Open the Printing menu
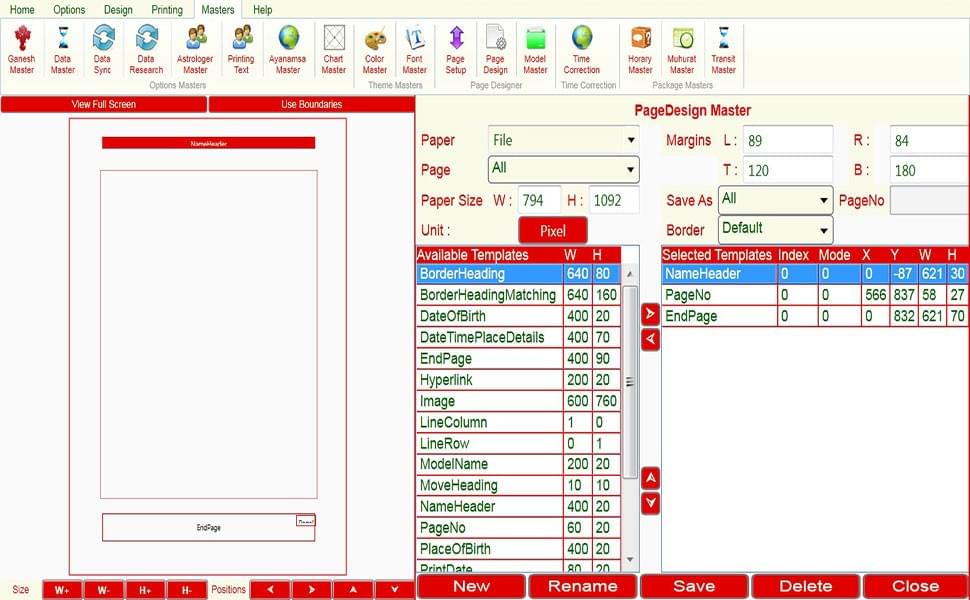Image resolution: width=970 pixels, height=600 pixels. coord(167,10)
